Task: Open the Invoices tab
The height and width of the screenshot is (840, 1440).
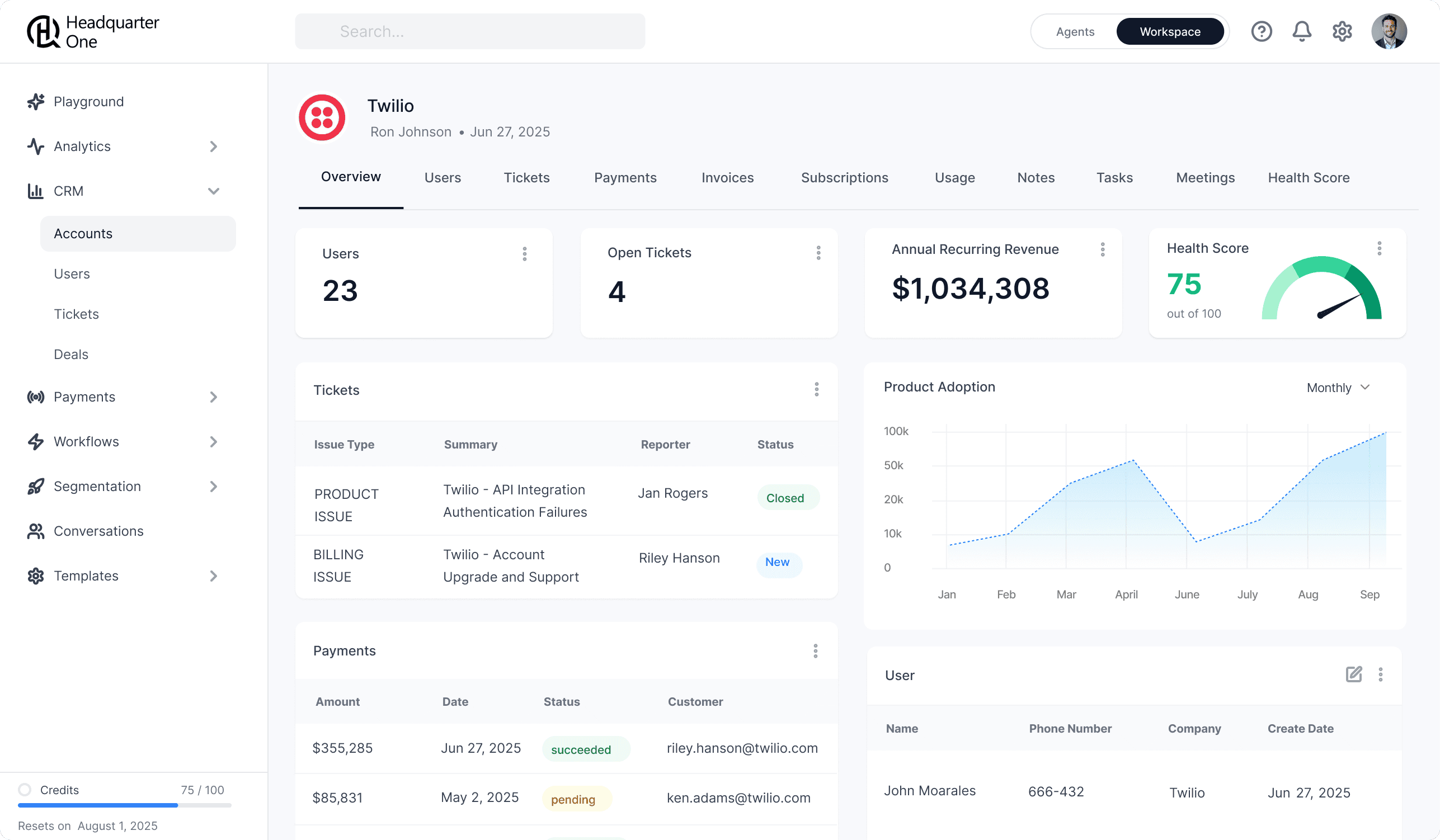Action: pyautogui.click(x=727, y=178)
